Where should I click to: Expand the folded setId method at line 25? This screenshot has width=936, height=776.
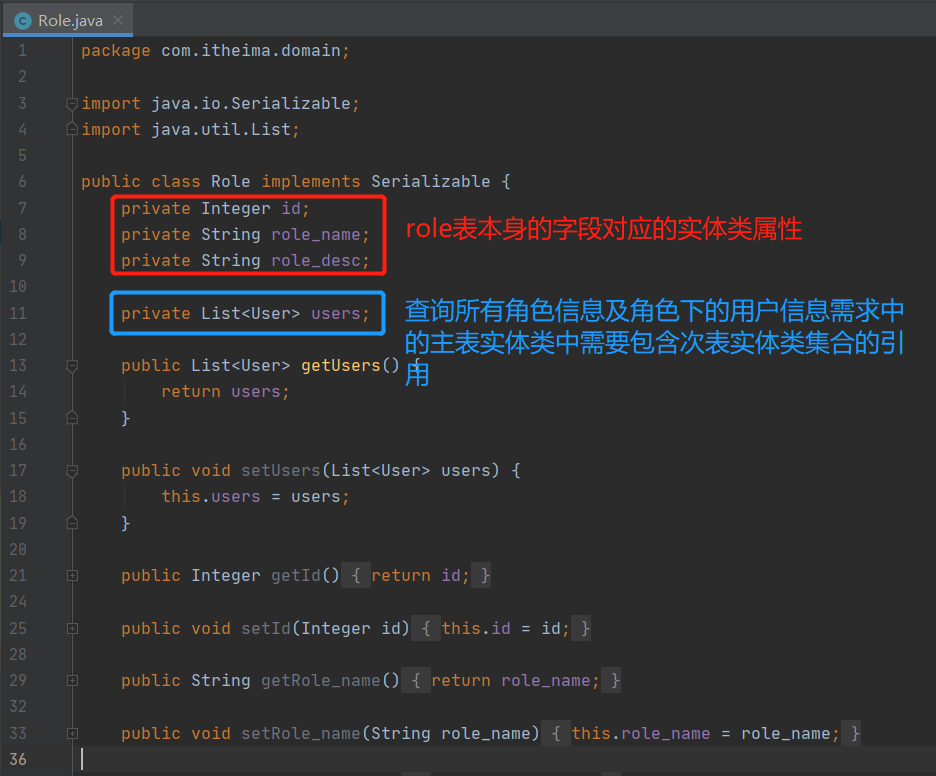[x=72, y=628]
